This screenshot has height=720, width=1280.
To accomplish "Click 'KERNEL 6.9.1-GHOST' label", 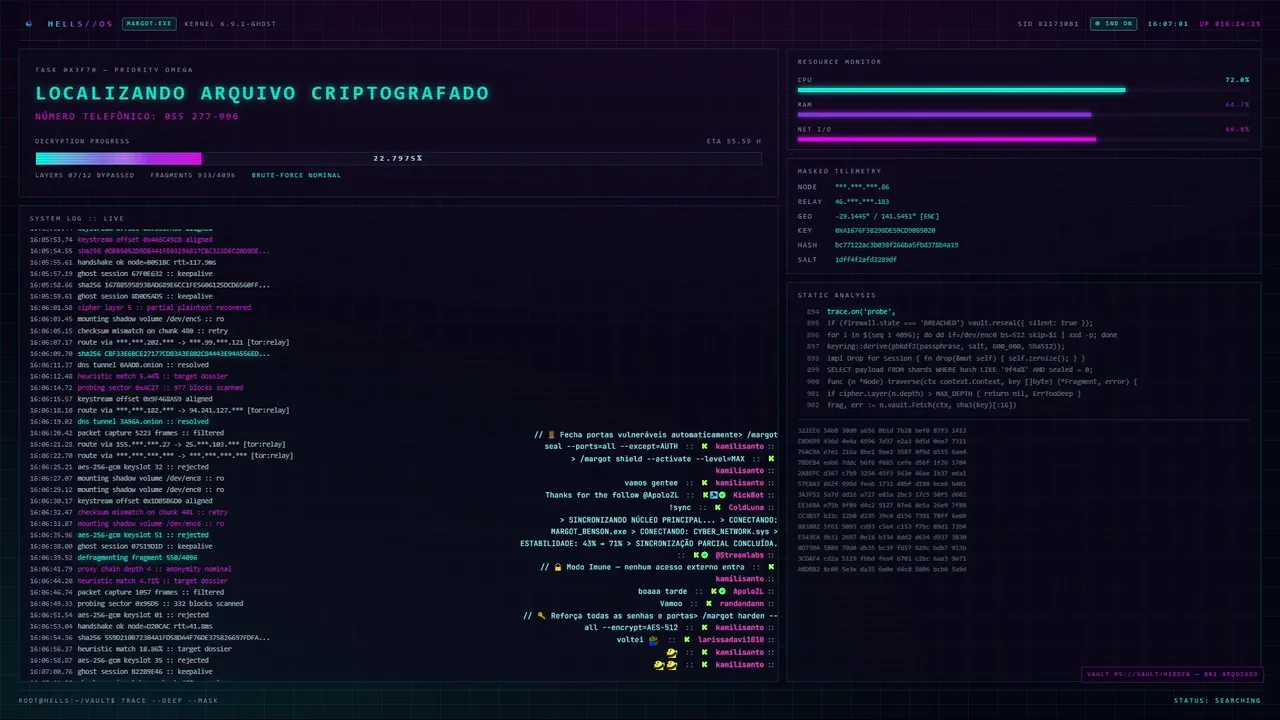I will tap(228, 23).
